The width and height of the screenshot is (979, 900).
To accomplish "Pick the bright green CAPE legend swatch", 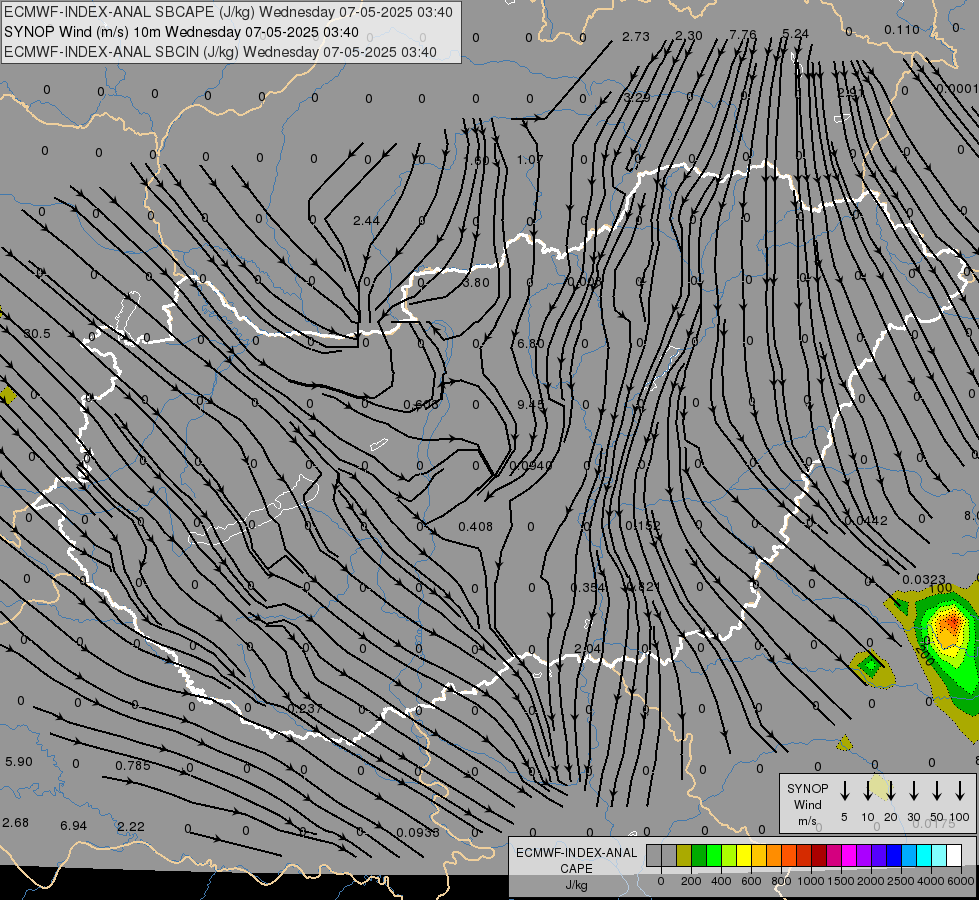I will click(714, 855).
